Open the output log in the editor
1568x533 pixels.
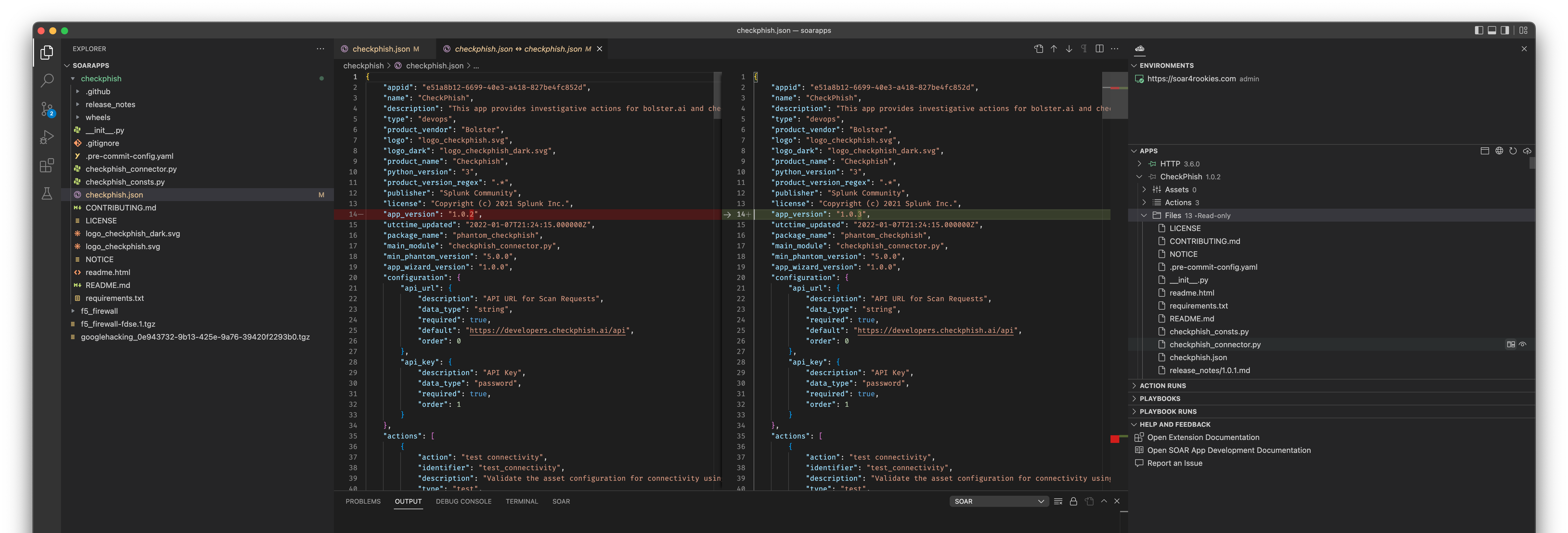(x=1089, y=501)
